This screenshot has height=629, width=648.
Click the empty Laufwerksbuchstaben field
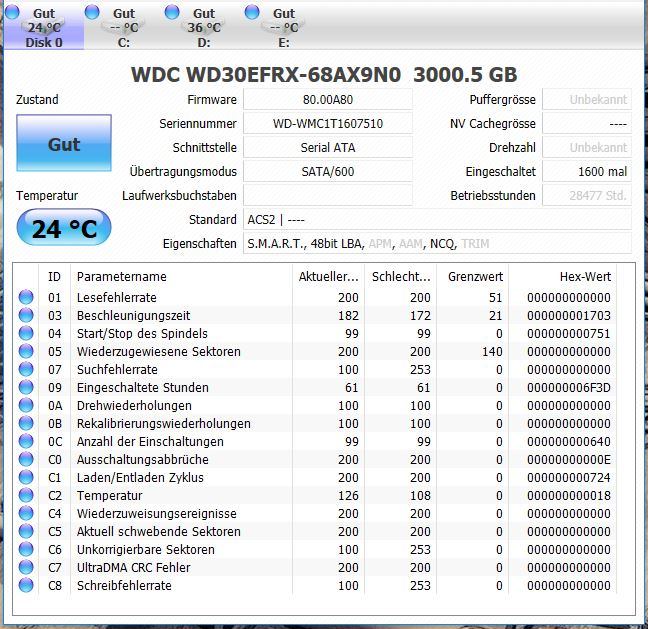tap(328, 195)
